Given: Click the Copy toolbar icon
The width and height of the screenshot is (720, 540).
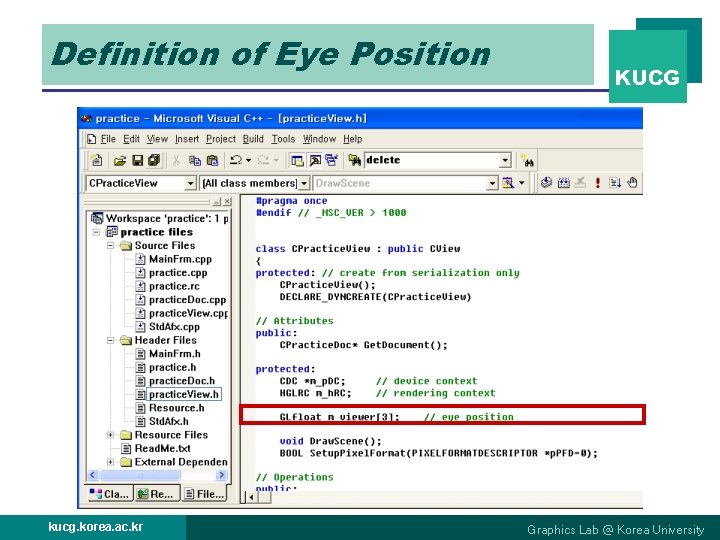Looking at the screenshot, I should click(x=195, y=160).
